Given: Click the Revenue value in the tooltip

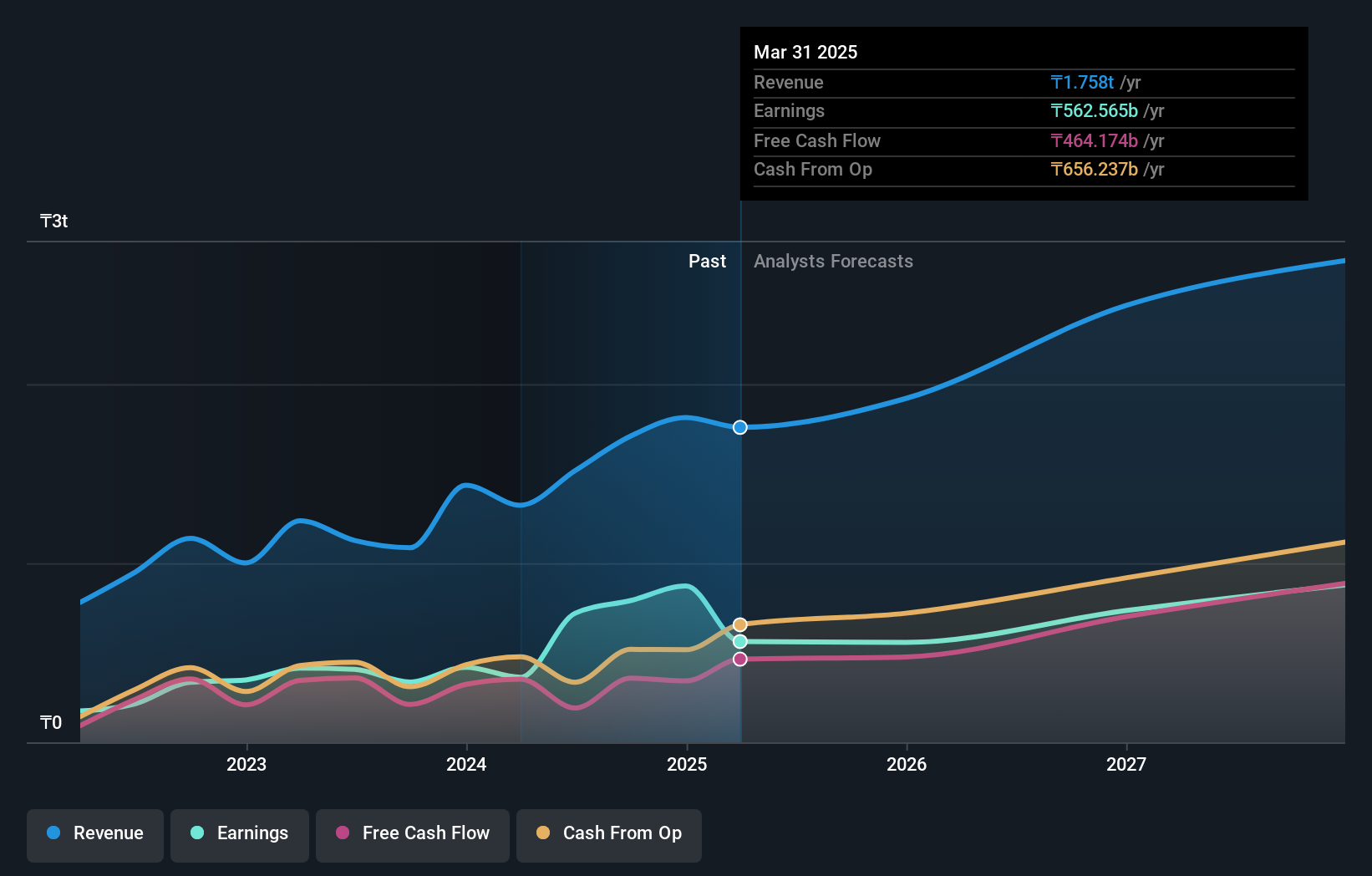Looking at the screenshot, I should coord(1083,82).
